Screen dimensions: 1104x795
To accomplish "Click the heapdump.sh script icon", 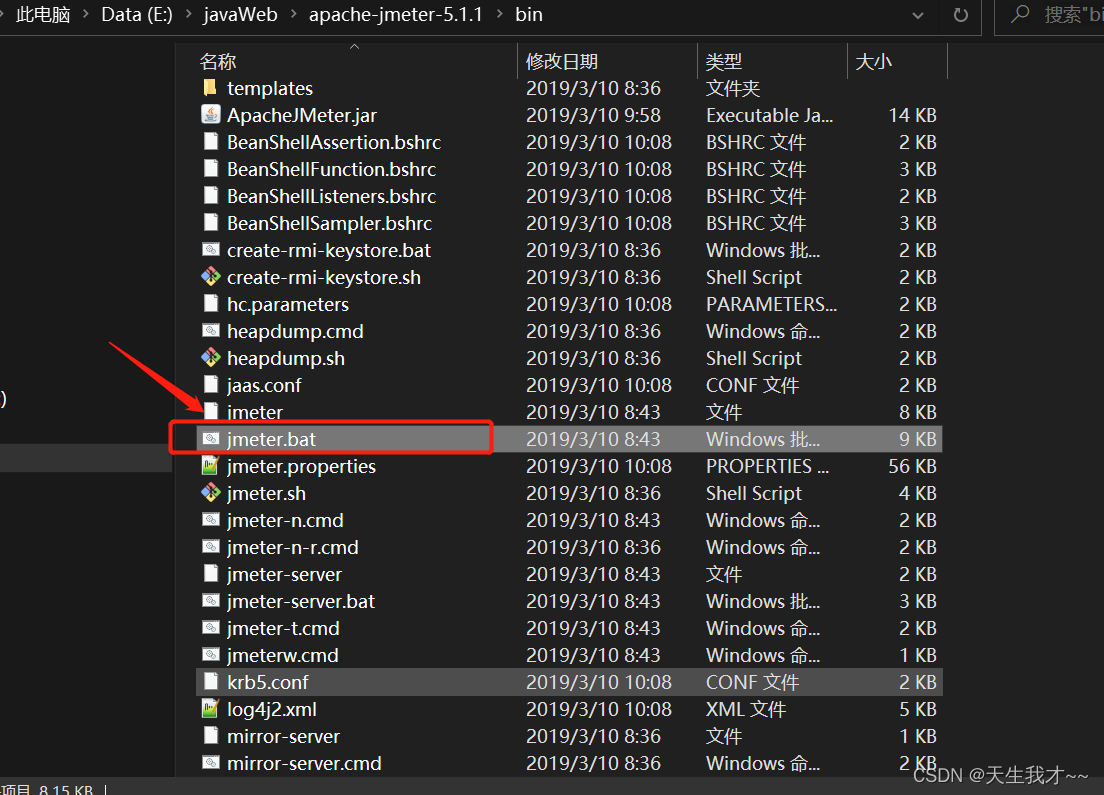I will [x=210, y=358].
